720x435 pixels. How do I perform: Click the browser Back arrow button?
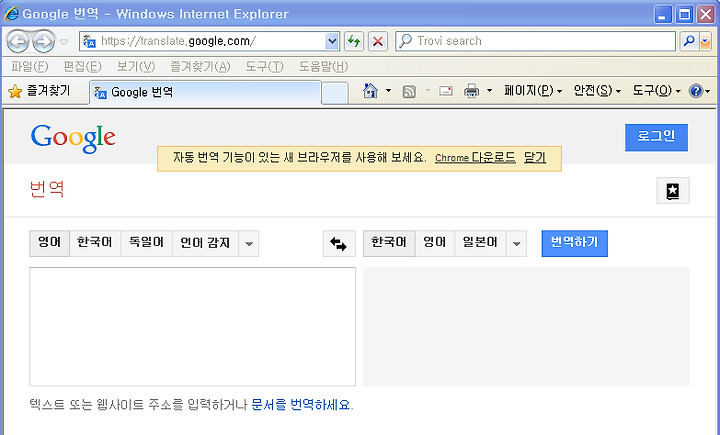(x=18, y=42)
